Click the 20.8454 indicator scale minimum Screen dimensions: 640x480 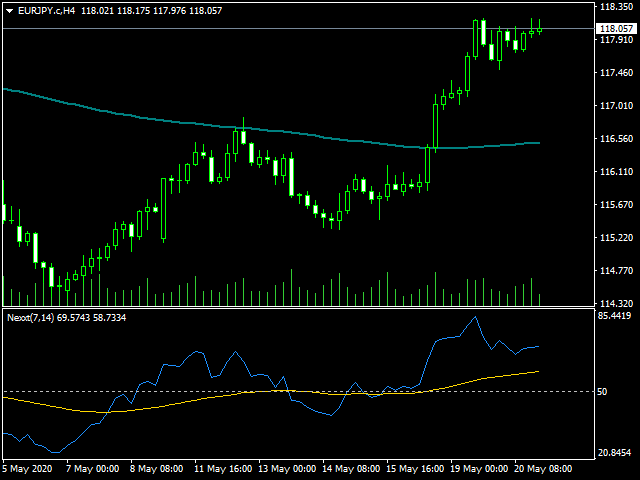[614, 453]
